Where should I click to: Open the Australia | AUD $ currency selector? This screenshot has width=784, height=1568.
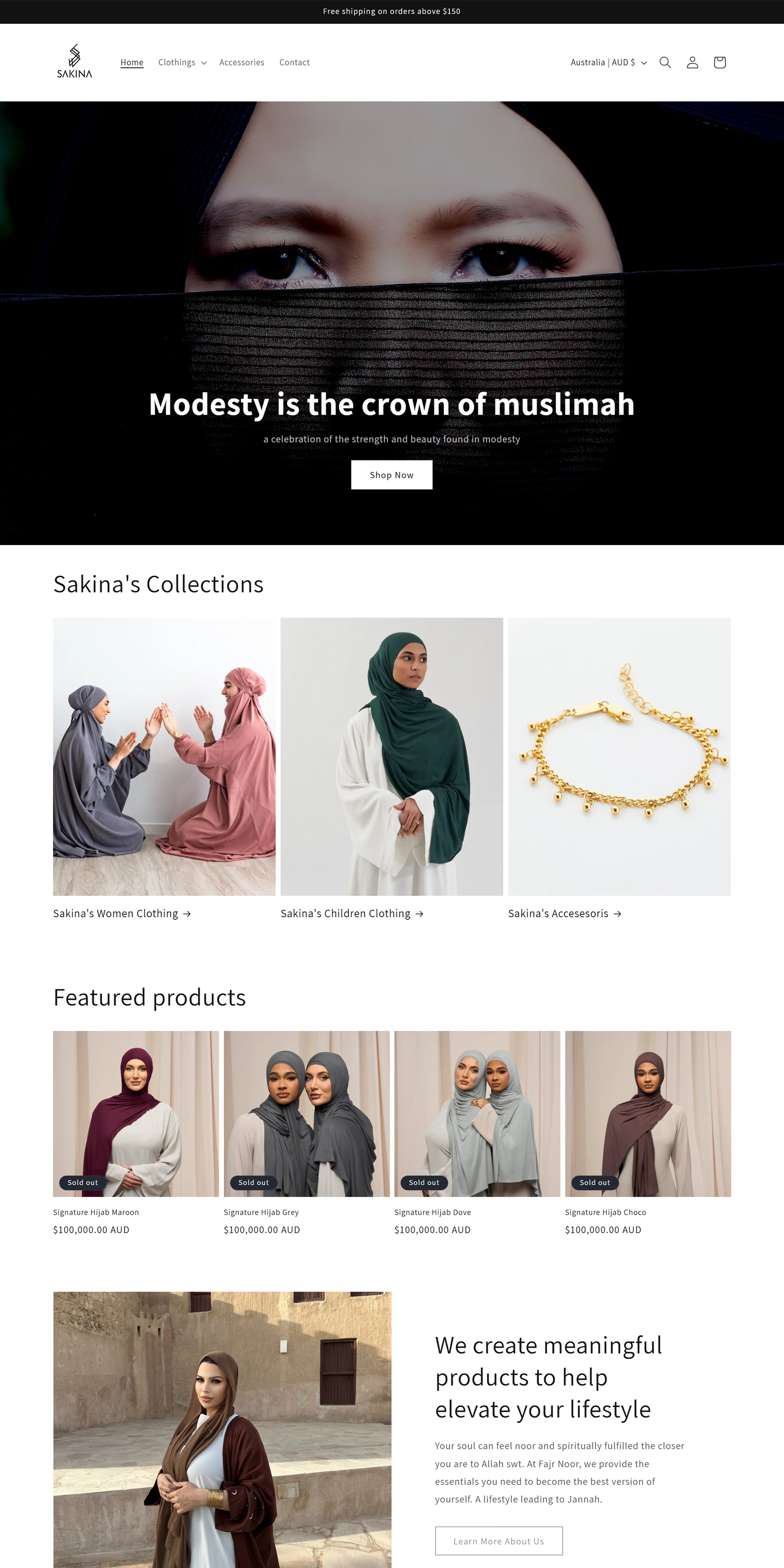(x=608, y=63)
